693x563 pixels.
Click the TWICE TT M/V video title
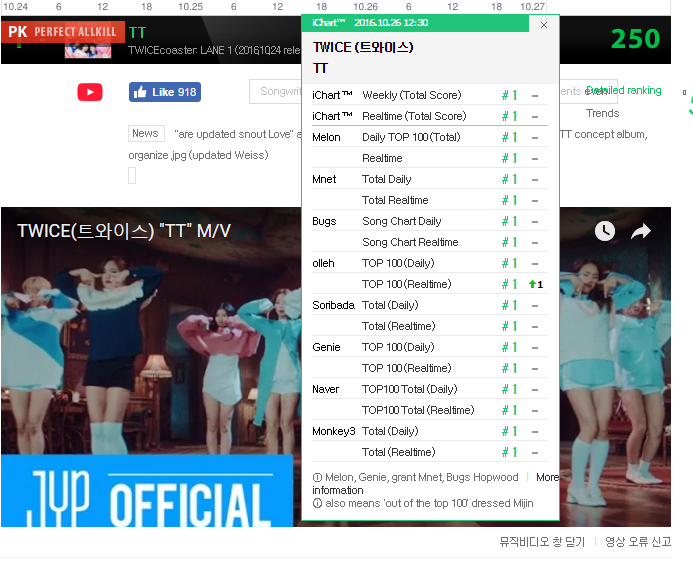[x=124, y=231]
